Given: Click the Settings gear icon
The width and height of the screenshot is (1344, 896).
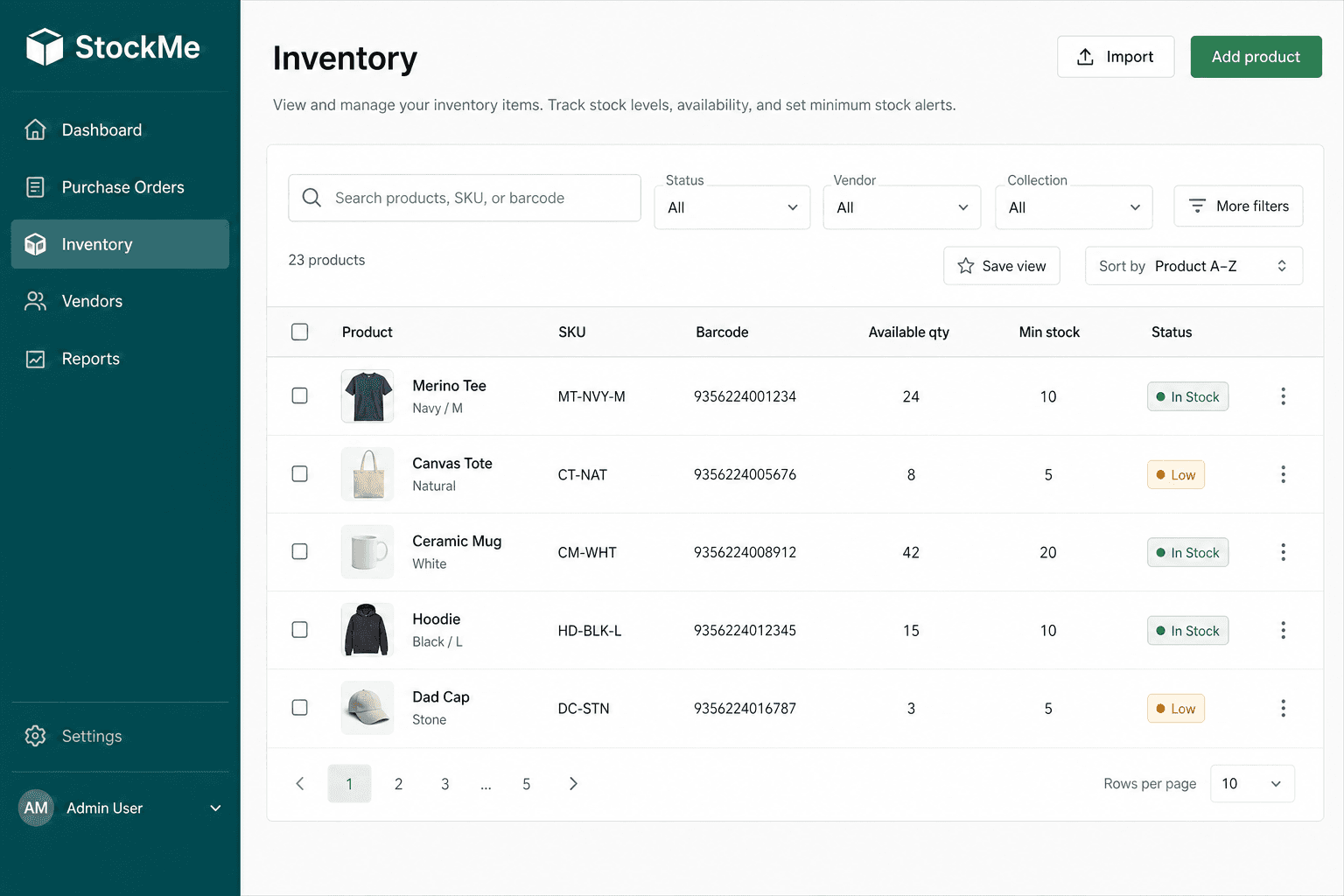Looking at the screenshot, I should [x=35, y=736].
